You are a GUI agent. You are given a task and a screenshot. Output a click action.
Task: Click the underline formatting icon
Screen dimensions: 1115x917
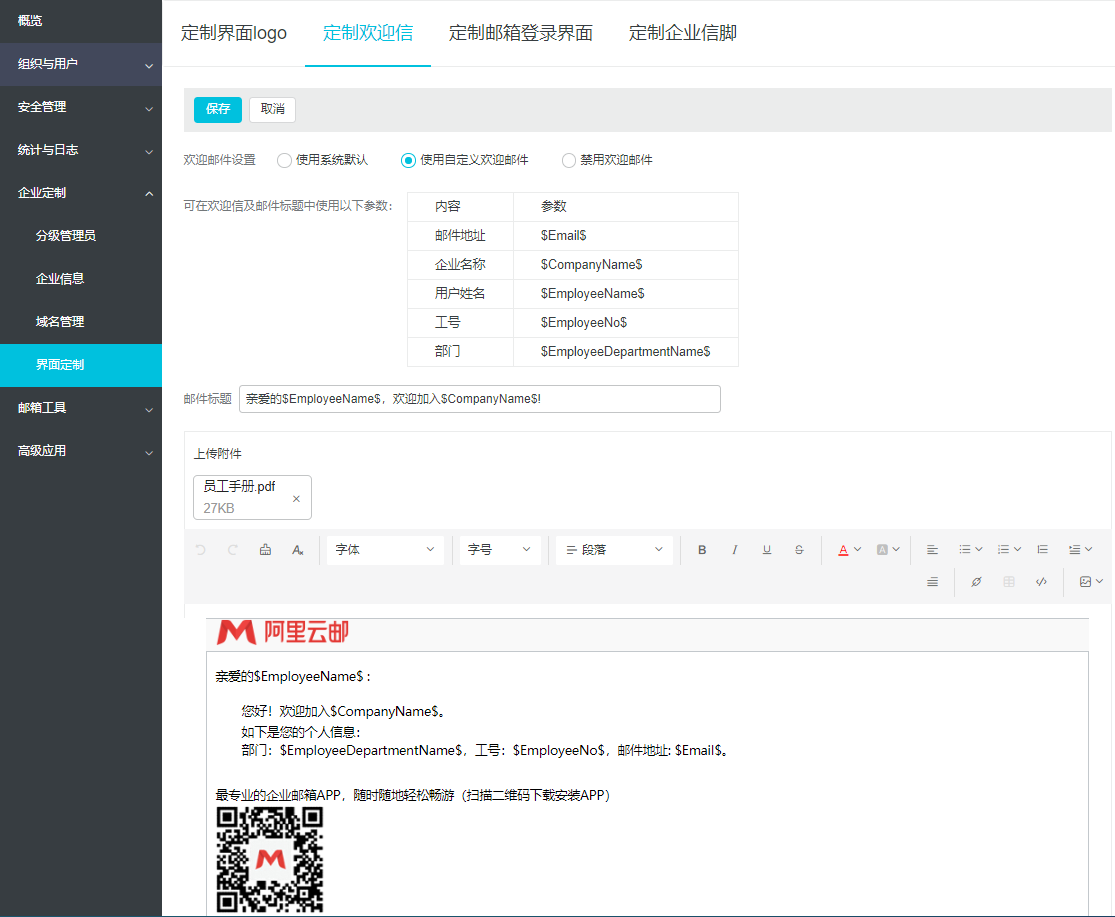767,550
